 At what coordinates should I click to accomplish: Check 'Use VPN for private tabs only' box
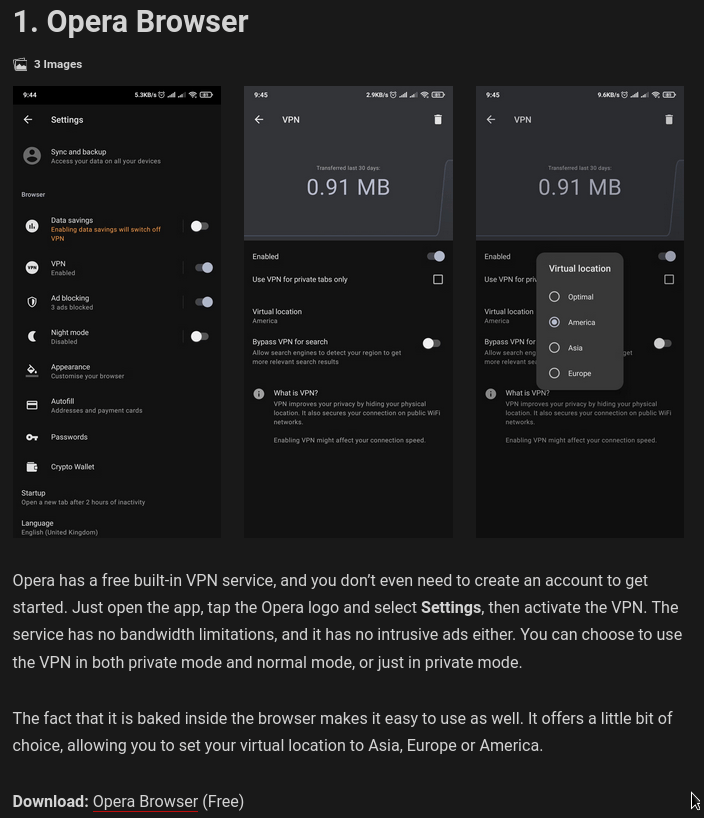pos(438,280)
